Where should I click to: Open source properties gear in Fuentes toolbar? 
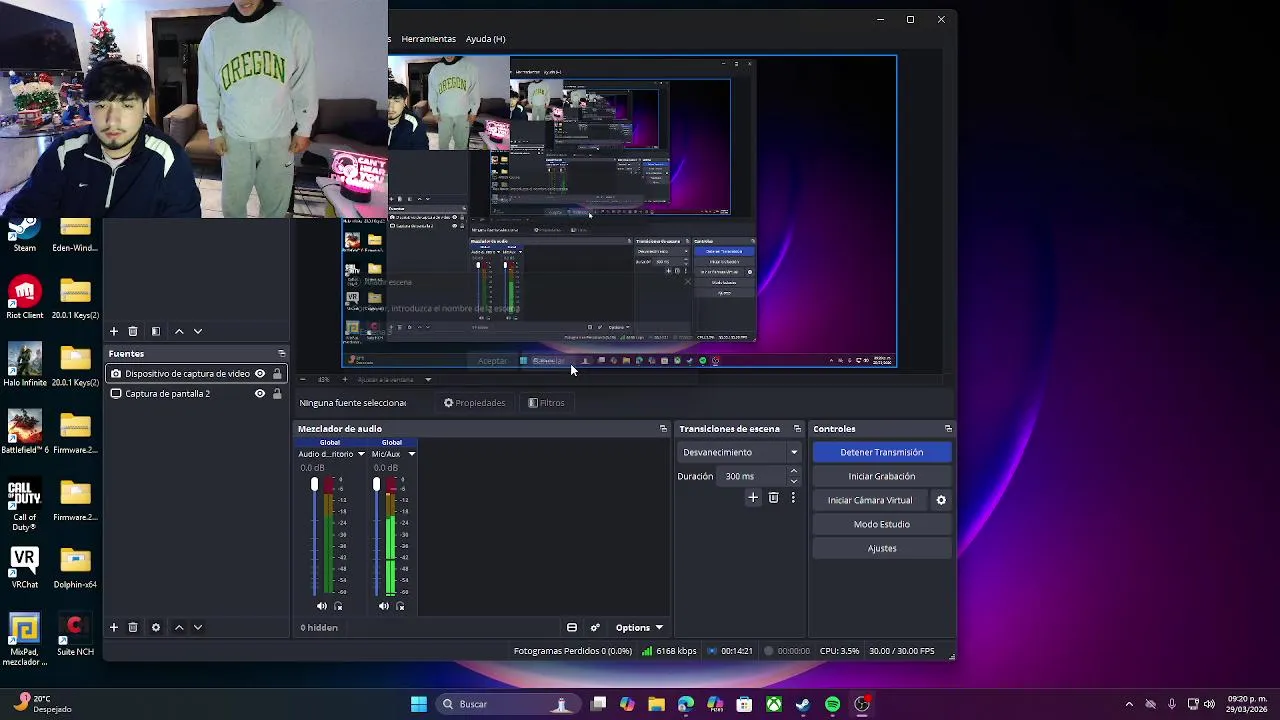coord(155,627)
